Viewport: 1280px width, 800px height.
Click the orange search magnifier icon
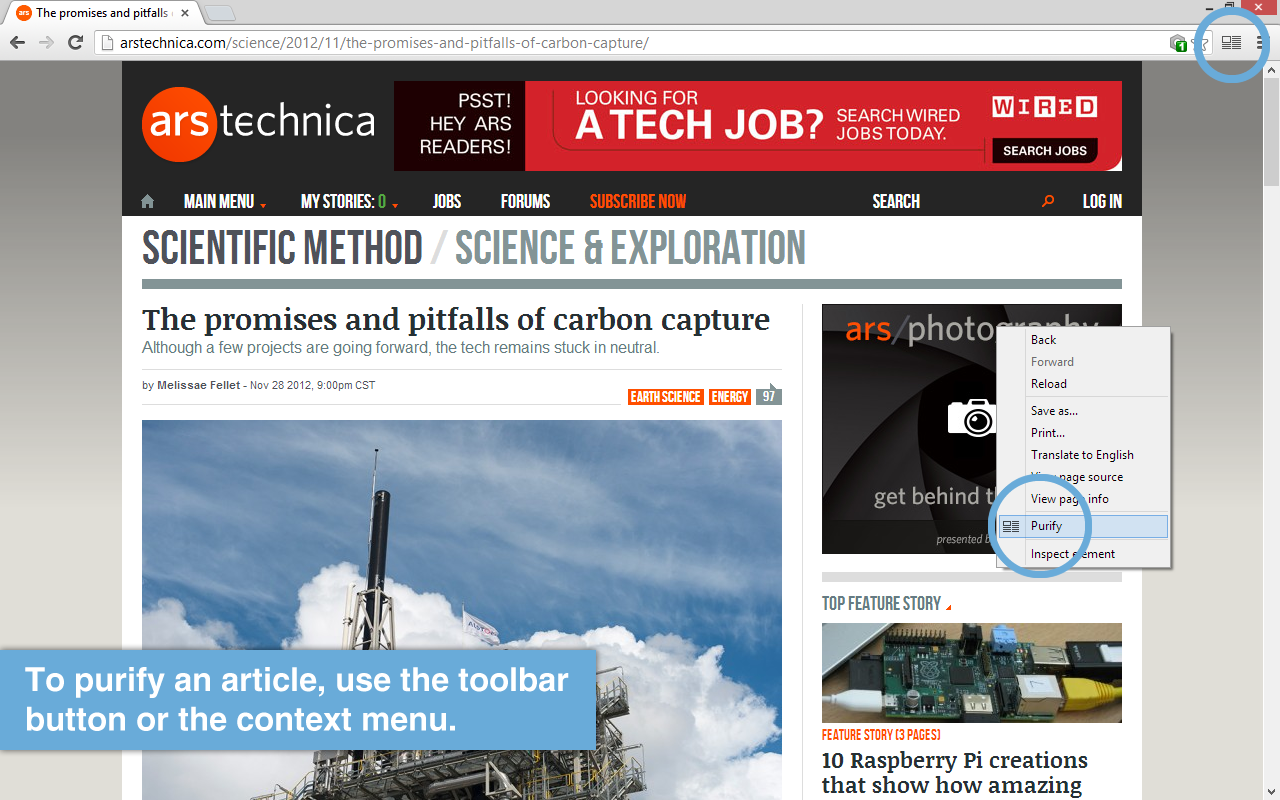[1048, 201]
